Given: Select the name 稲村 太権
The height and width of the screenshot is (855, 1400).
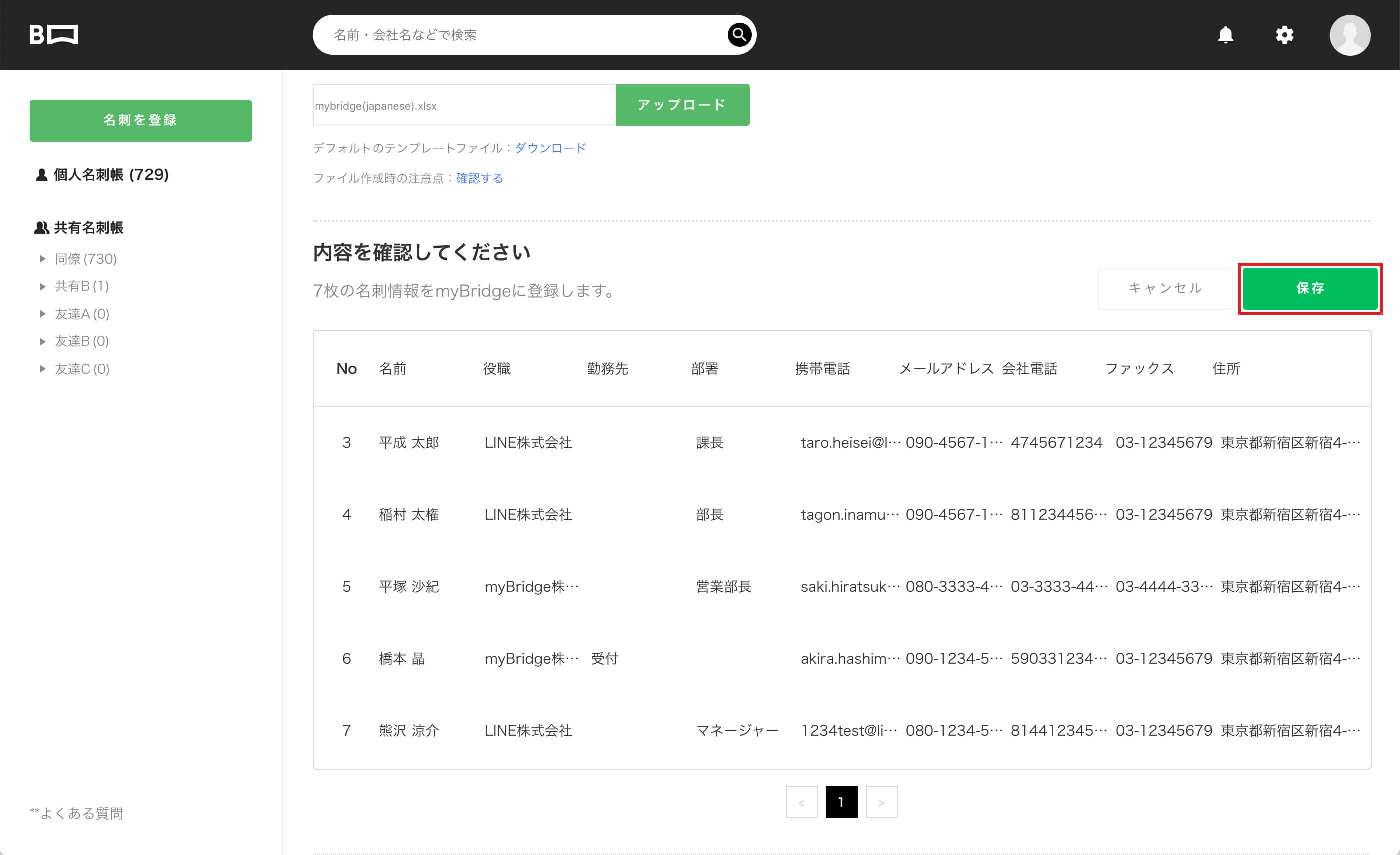Looking at the screenshot, I should [x=409, y=514].
